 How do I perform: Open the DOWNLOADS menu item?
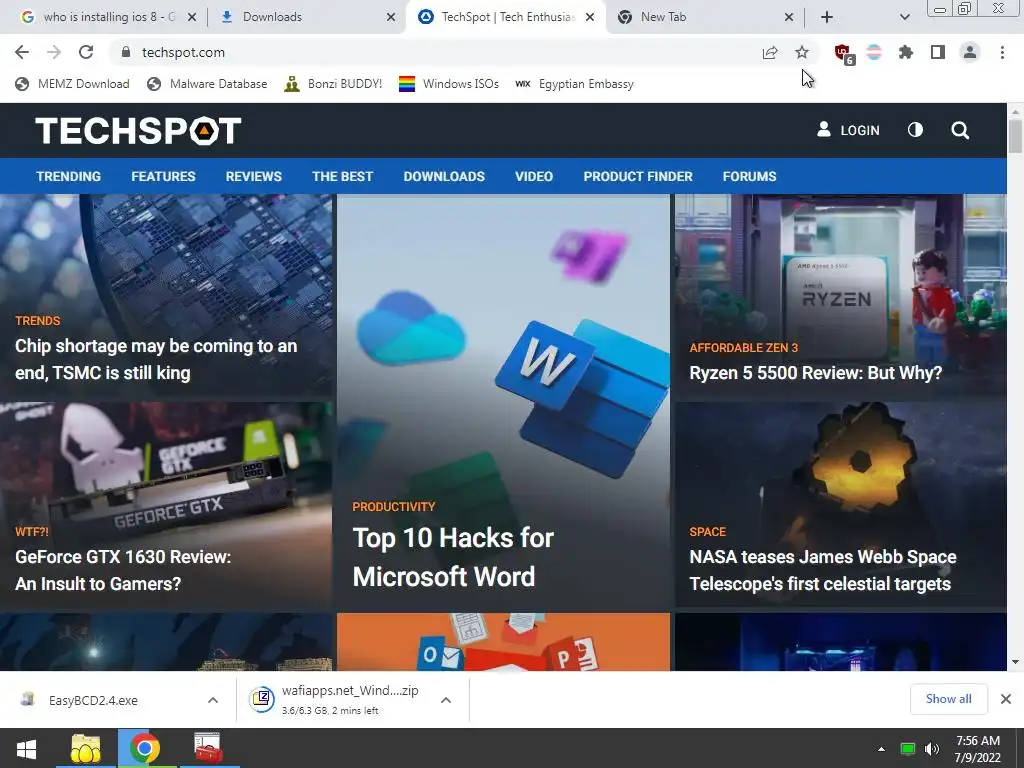444,176
